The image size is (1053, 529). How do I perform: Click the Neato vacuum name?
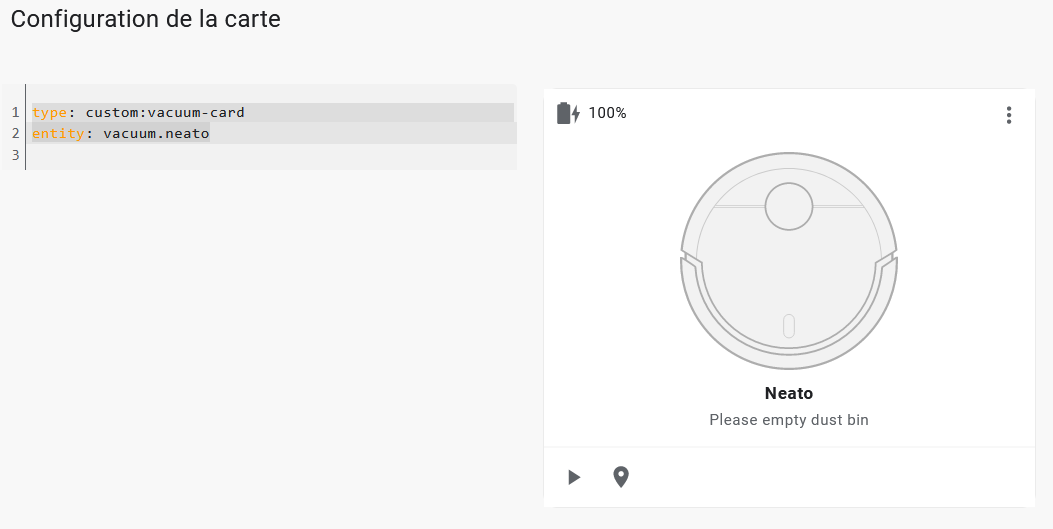tap(789, 393)
